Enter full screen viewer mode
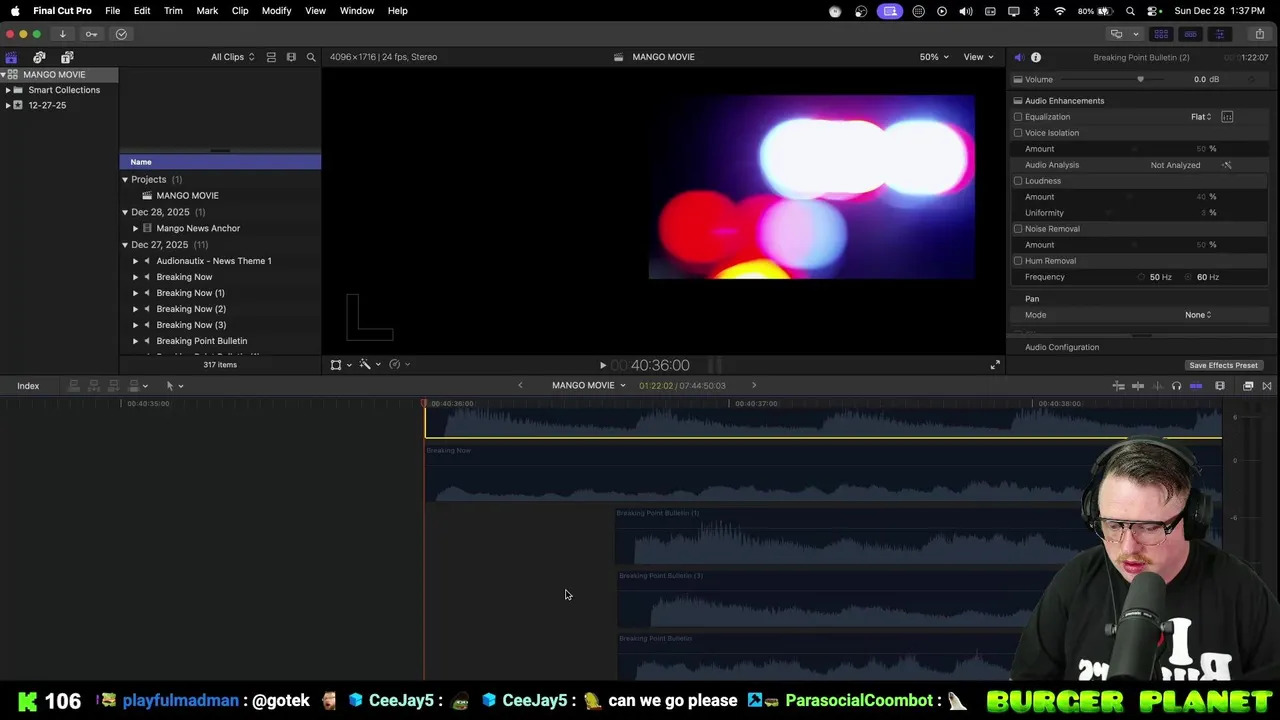1280x720 pixels. (995, 365)
